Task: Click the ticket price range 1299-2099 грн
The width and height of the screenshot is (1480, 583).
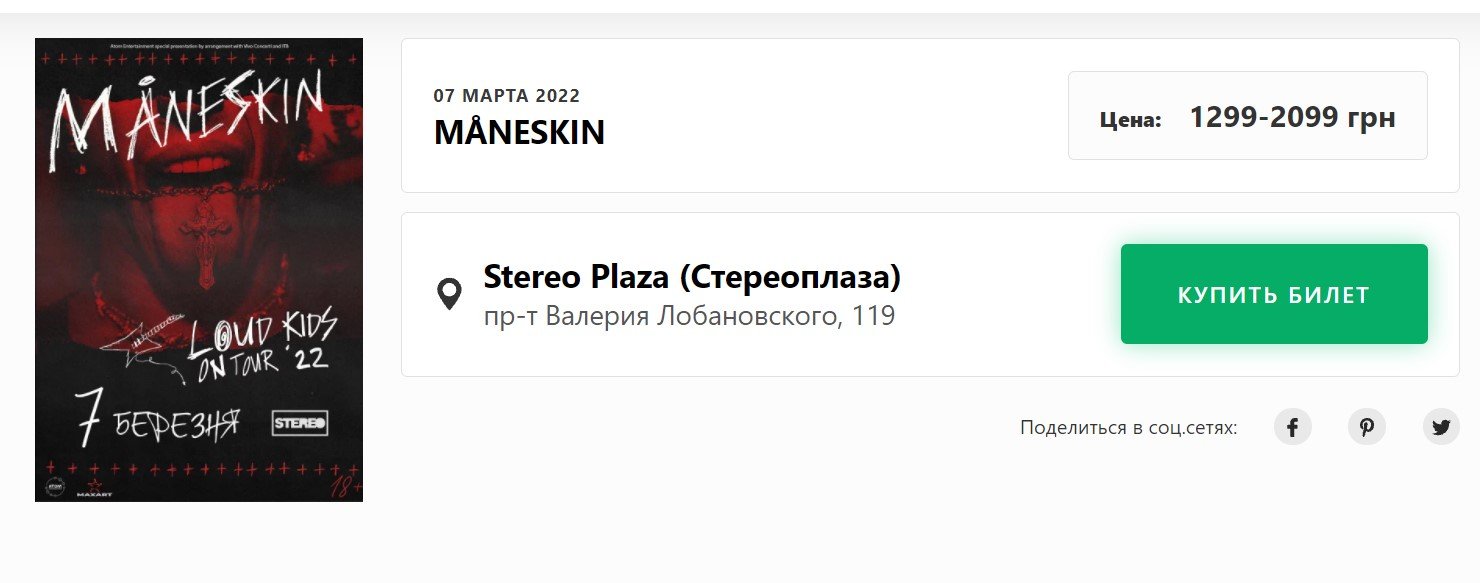Action: (1292, 116)
